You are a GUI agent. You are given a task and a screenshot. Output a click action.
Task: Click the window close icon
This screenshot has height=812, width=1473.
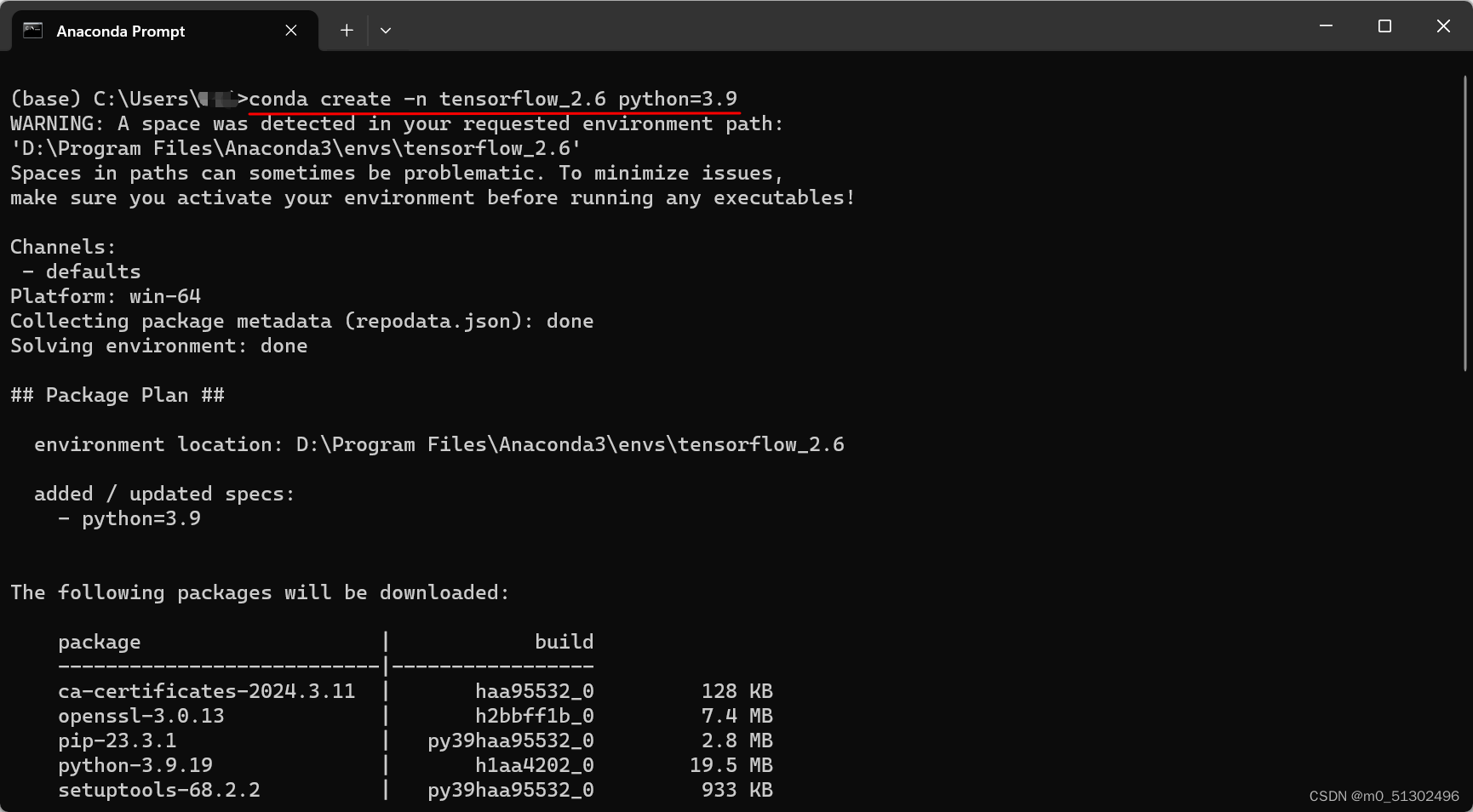click(x=1443, y=26)
